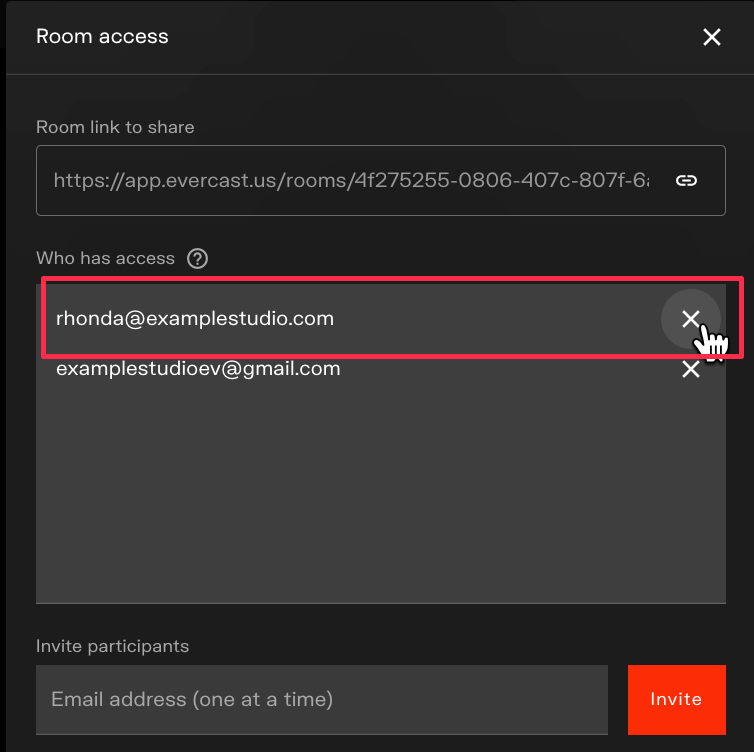Close the Room access dialog

tap(711, 37)
